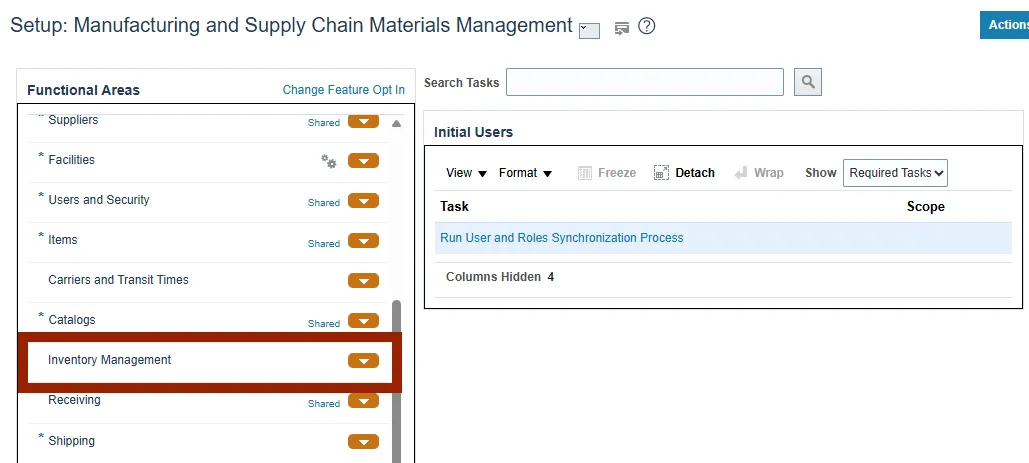Image resolution: width=1029 pixels, height=463 pixels.
Task: Open the help question mark icon
Action: pyautogui.click(x=646, y=27)
